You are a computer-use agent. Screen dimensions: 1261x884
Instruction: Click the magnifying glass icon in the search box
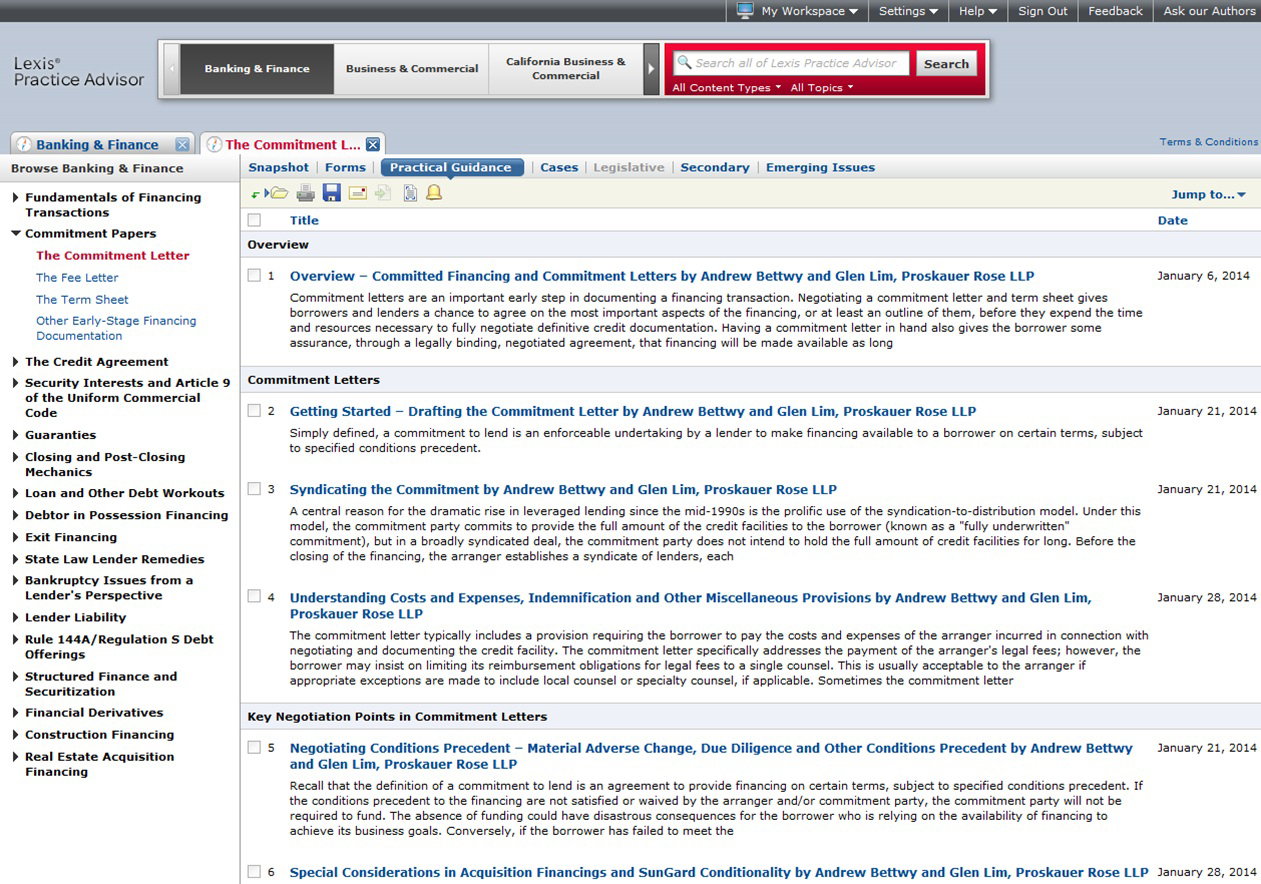point(684,63)
